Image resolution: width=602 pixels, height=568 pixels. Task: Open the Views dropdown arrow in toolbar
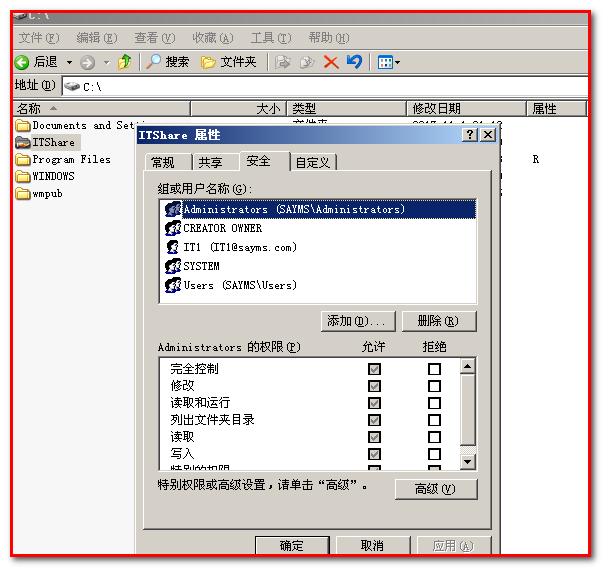(397, 62)
